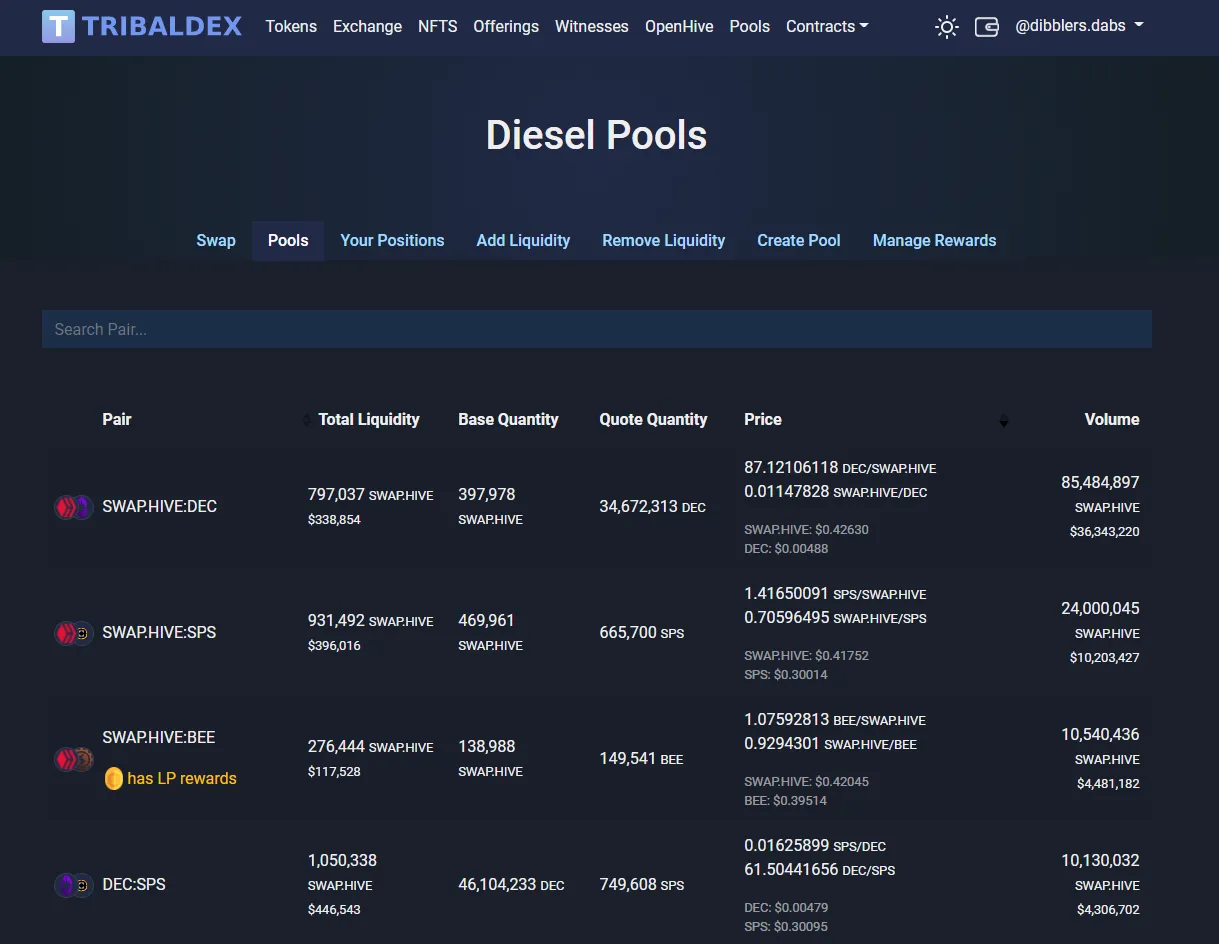Click the $4,306,702 volume amount
This screenshot has width=1219, height=944.
(x=1108, y=910)
